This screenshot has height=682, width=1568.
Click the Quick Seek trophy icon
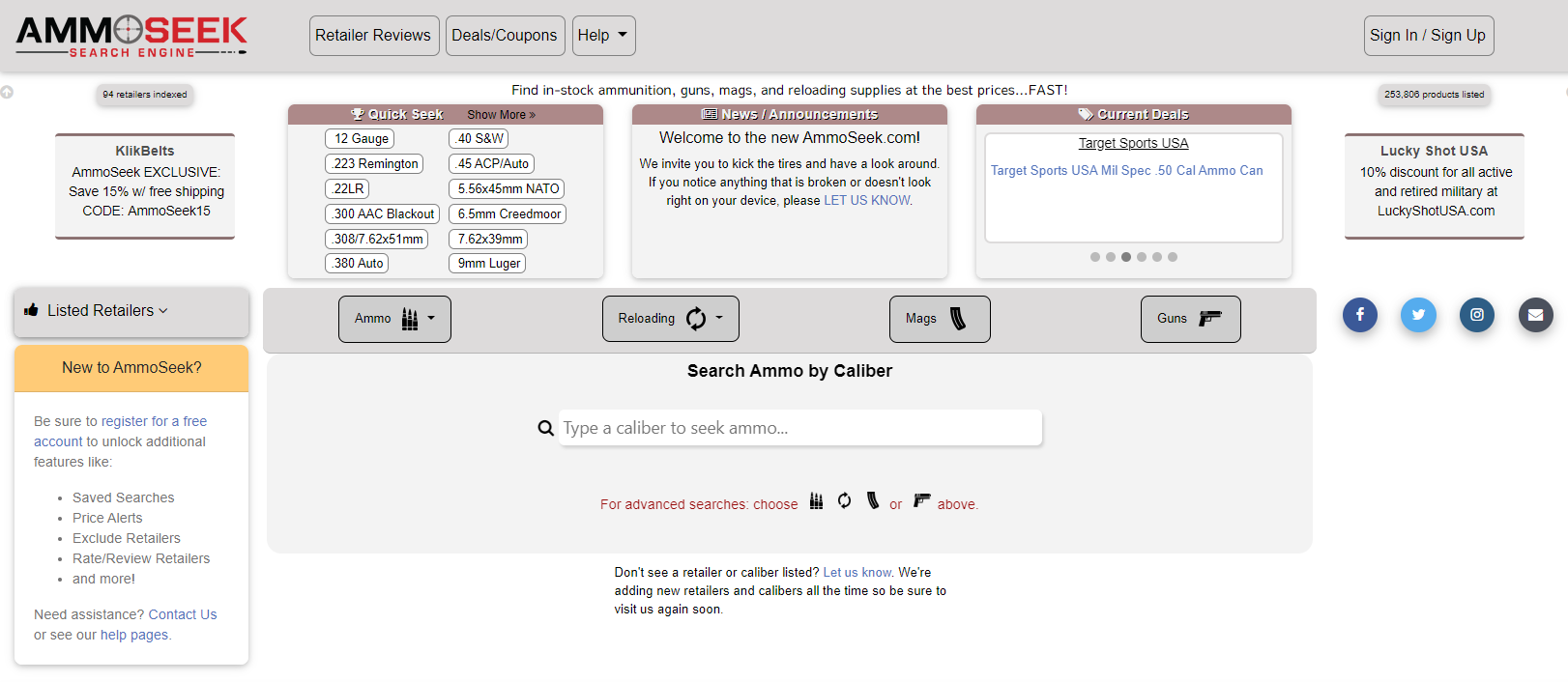(x=357, y=114)
